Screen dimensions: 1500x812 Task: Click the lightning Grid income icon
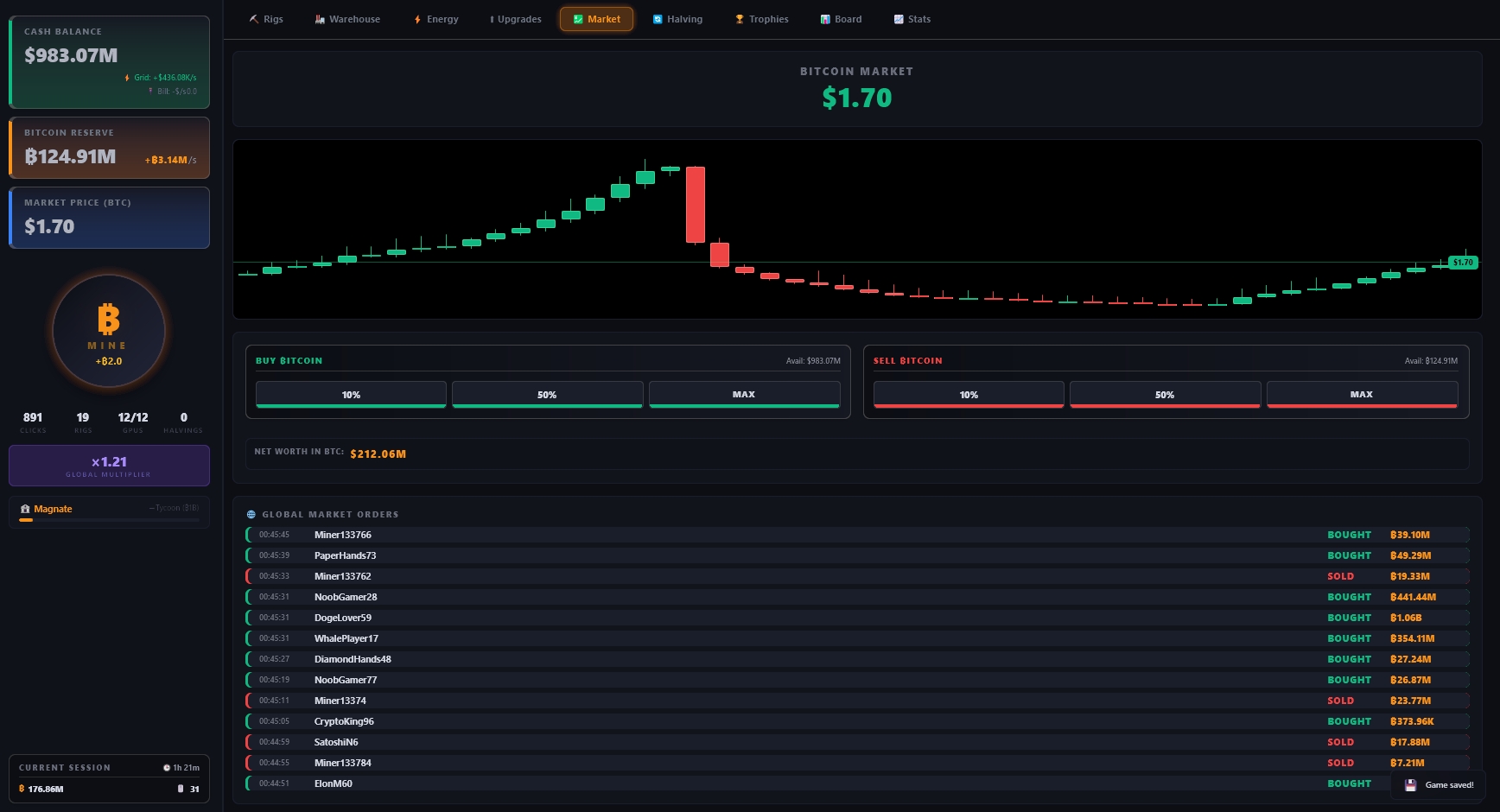pos(128,78)
